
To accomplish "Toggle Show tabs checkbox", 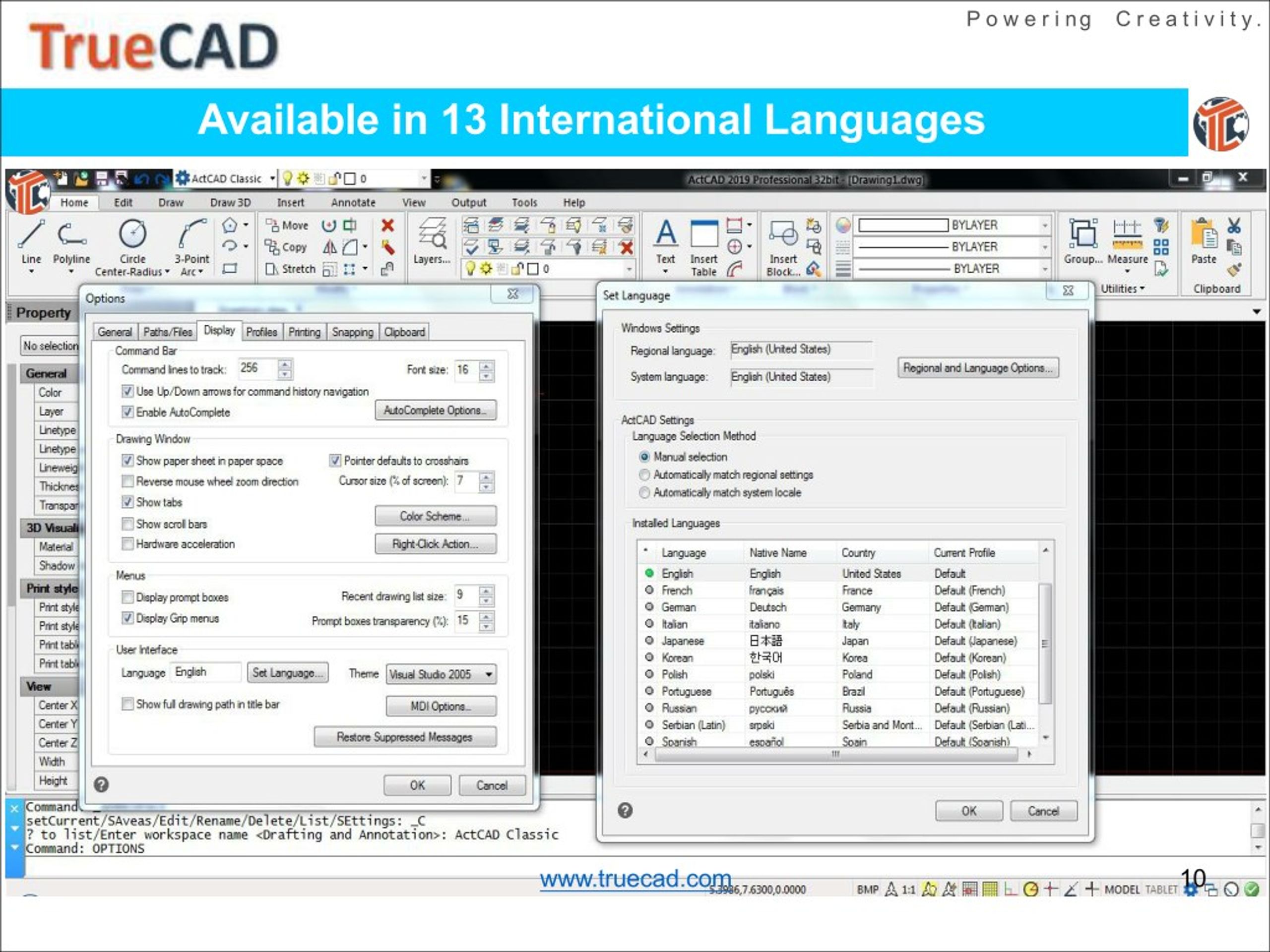I will click(127, 502).
